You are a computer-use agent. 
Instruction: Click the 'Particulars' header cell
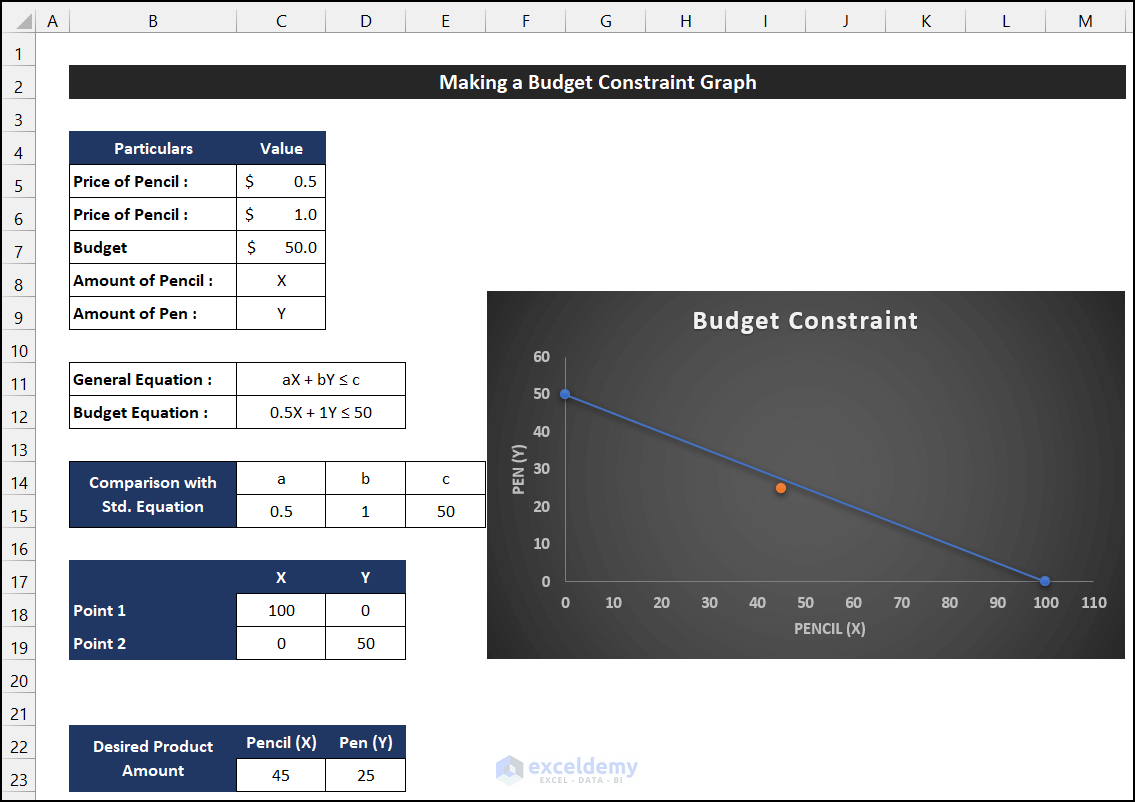(x=153, y=148)
